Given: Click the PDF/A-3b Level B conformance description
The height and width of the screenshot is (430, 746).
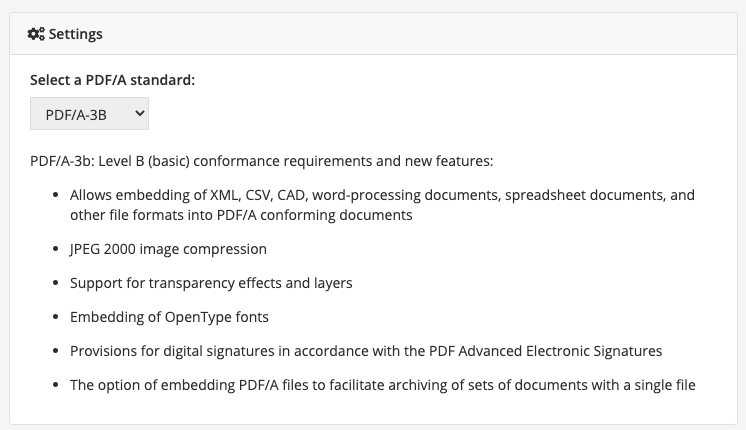Looking at the screenshot, I should (262, 160).
